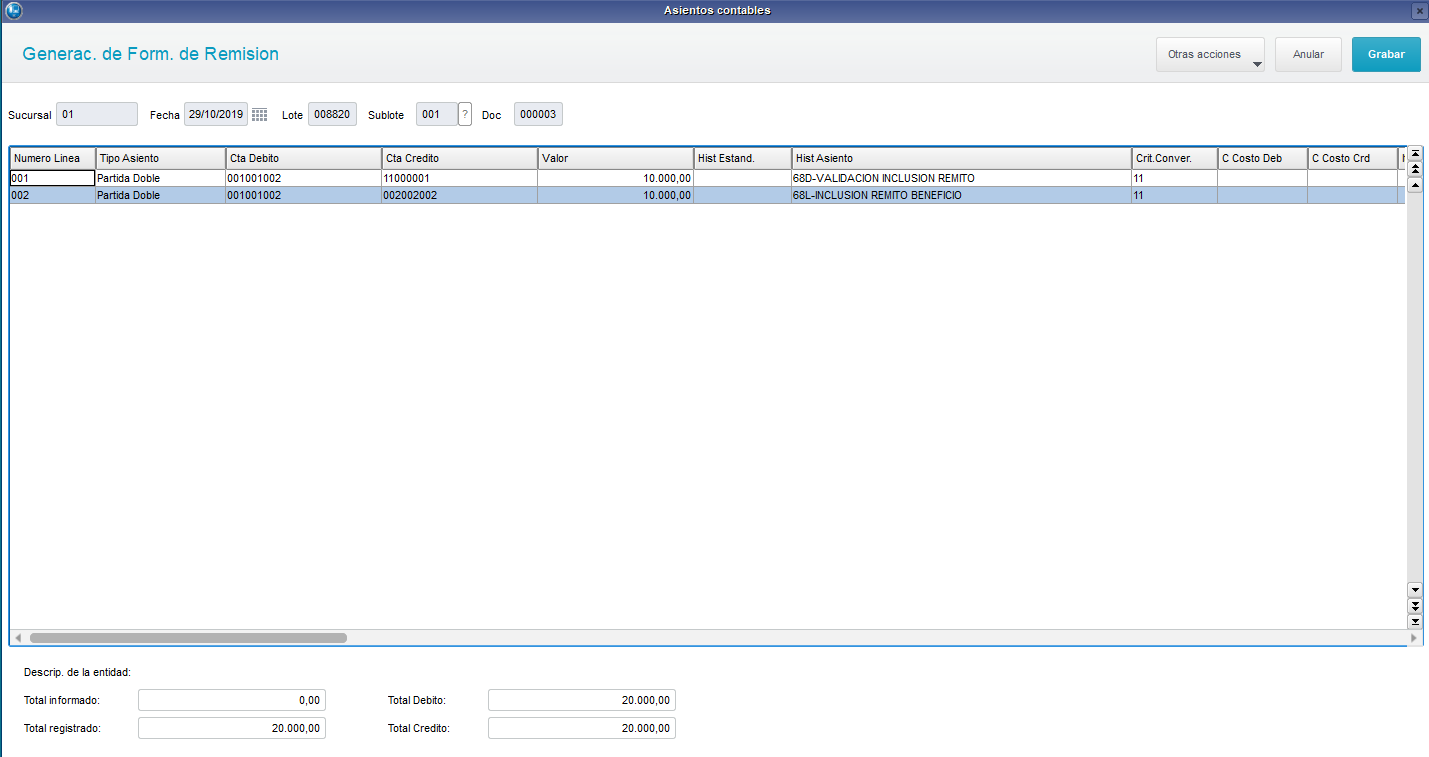Screen dimensions: 1429x757
Task: Click Crit.Conver. value 11 in row 002
Action: click(x=1175, y=196)
